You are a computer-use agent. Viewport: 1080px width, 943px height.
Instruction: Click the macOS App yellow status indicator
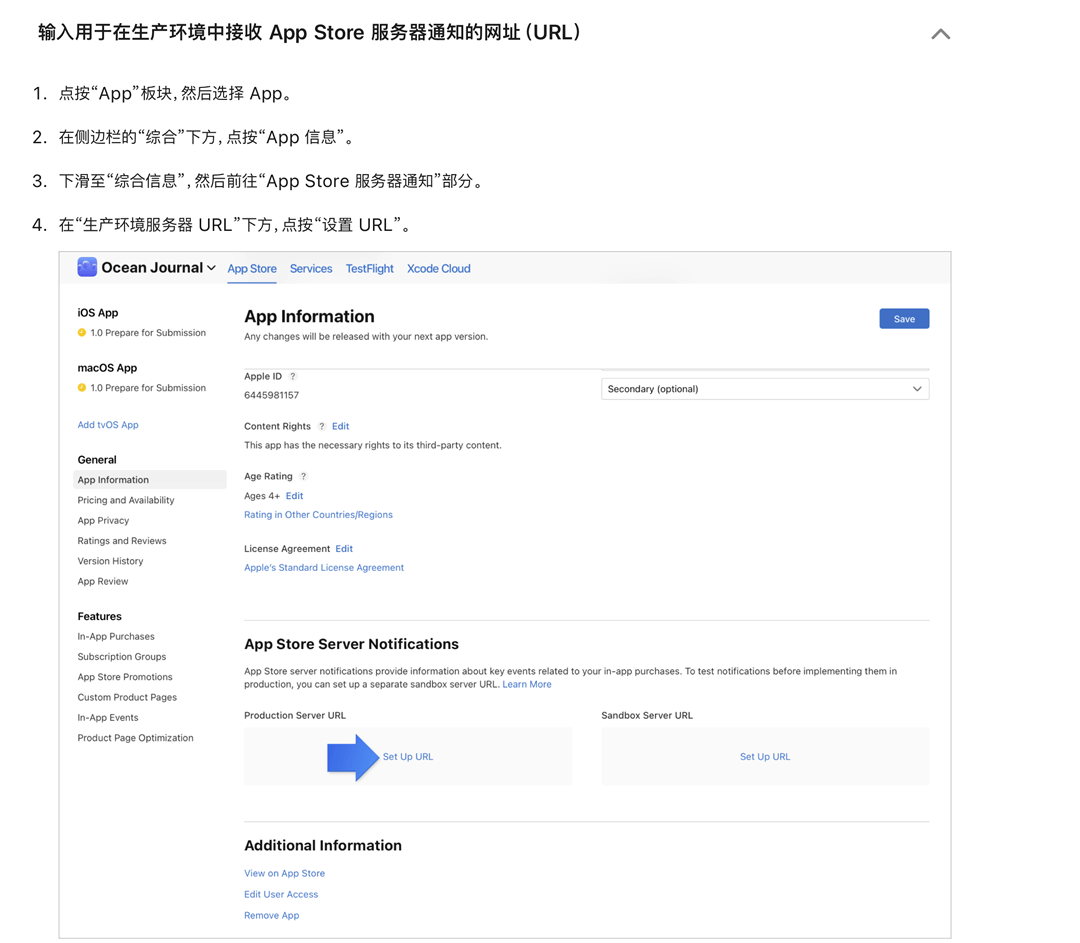tap(82, 388)
